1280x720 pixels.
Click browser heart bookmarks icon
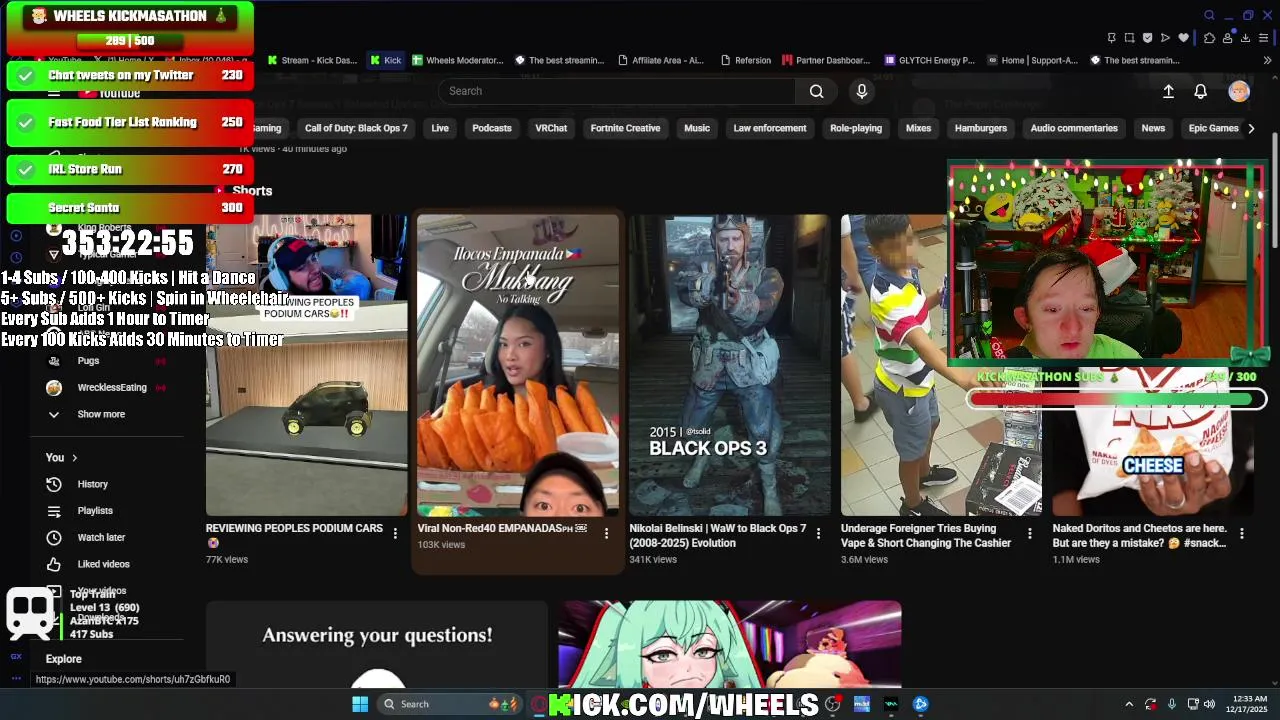1184,38
